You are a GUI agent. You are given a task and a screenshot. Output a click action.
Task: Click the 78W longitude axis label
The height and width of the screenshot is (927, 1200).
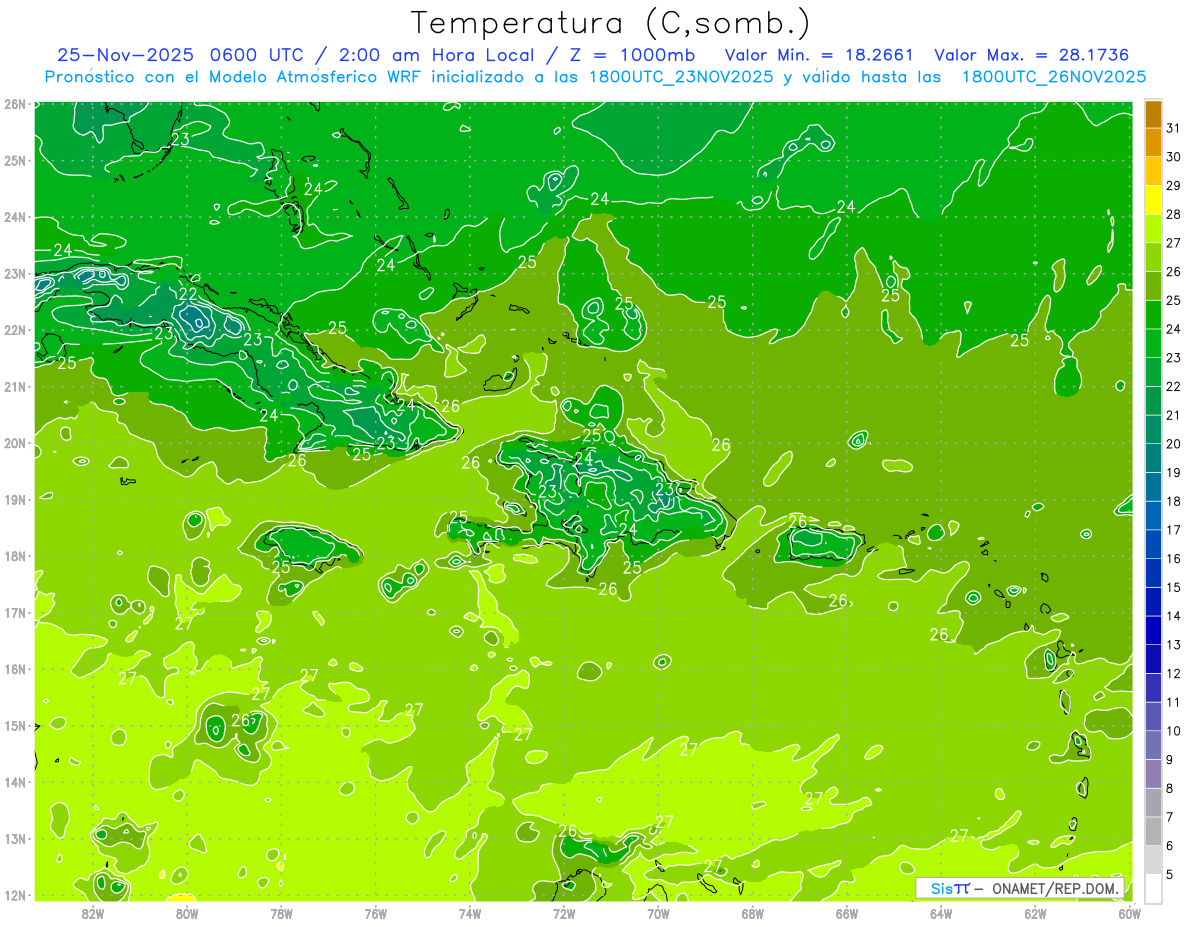(281, 913)
